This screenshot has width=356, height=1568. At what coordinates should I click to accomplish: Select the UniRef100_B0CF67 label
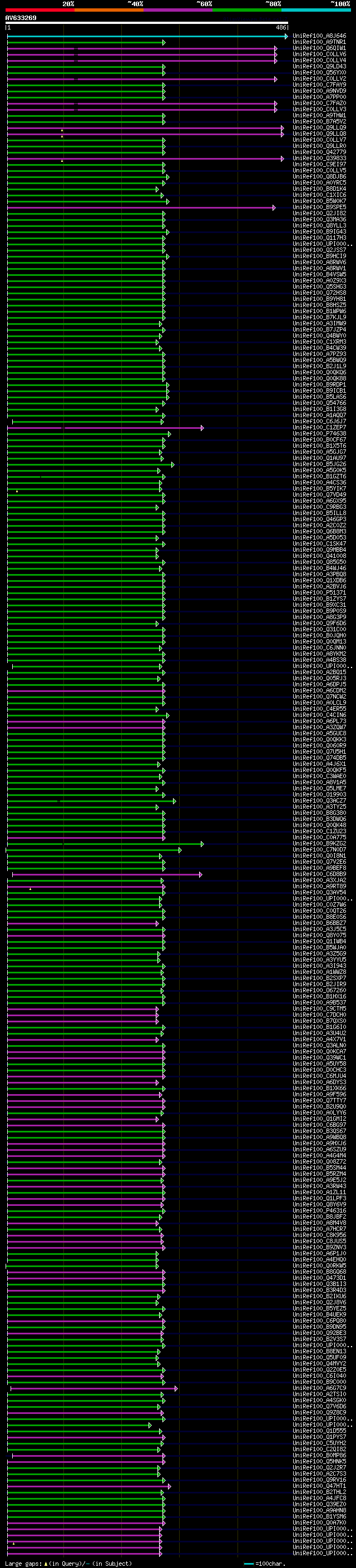tap(319, 440)
